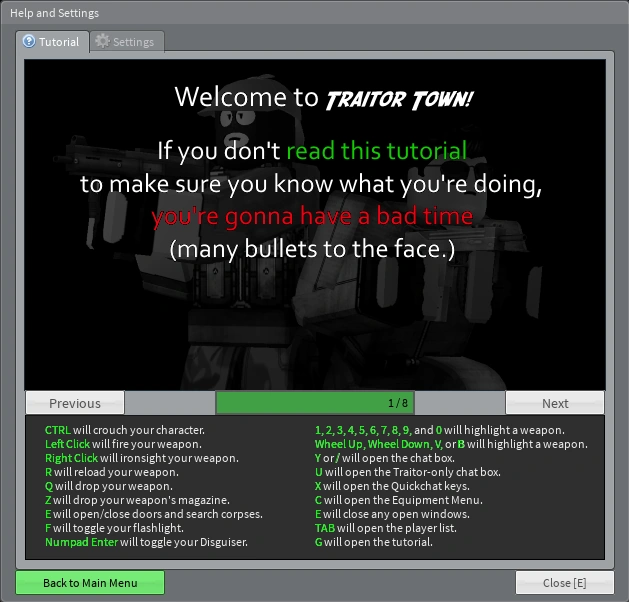Click the TAB player list keybind line
The image size is (629, 602).
pyautogui.click(x=386, y=528)
